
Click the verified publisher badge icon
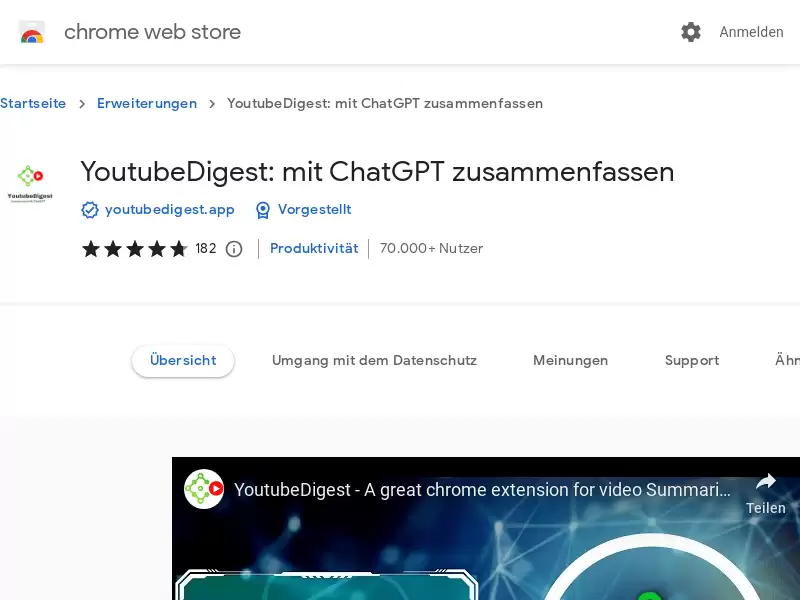[x=90, y=210]
